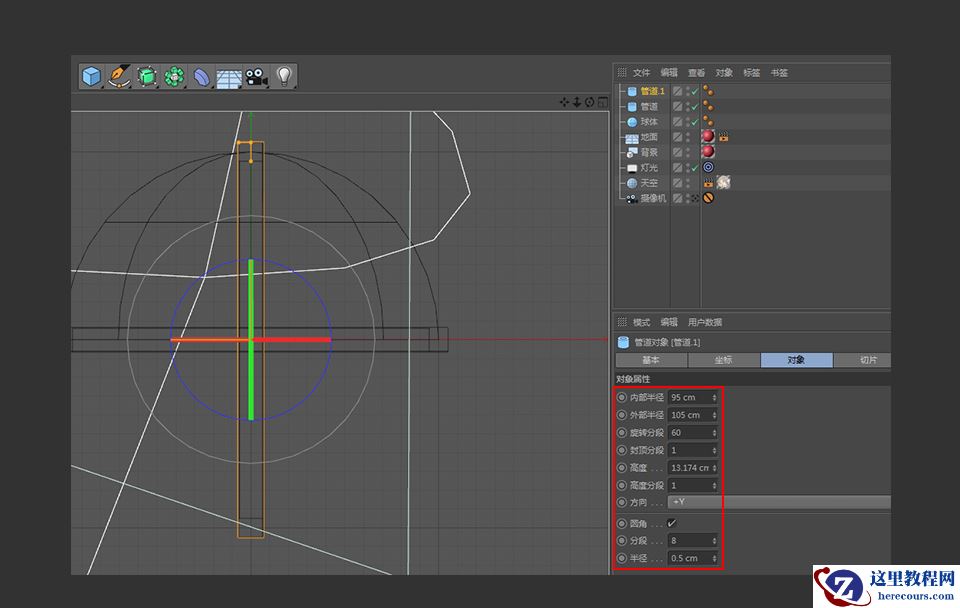
Task: Click the viewport toggle icon in the corner
Action: click(605, 100)
